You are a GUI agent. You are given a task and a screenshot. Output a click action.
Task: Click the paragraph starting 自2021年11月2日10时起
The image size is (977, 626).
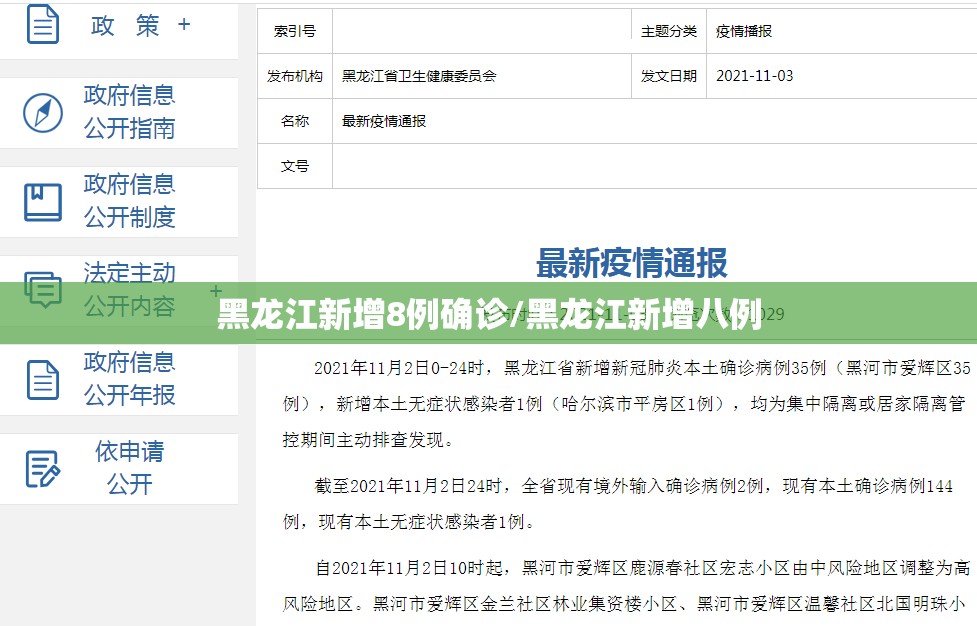coord(627,586)
